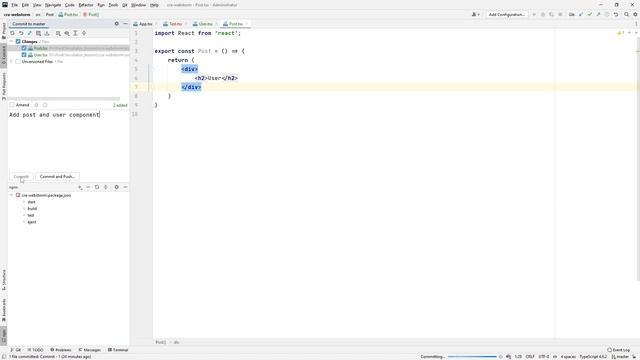The width and height of the screenshot is (640, 360).
Task: Open the File menu
Action: click(14, 5)
